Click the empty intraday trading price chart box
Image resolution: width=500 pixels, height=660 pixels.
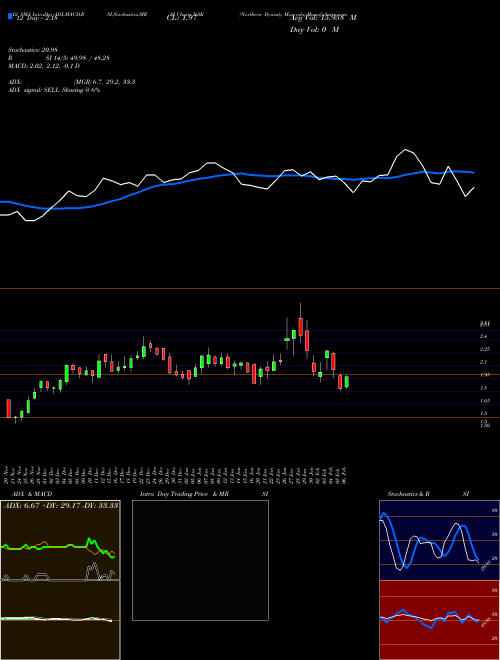(200, 560)
